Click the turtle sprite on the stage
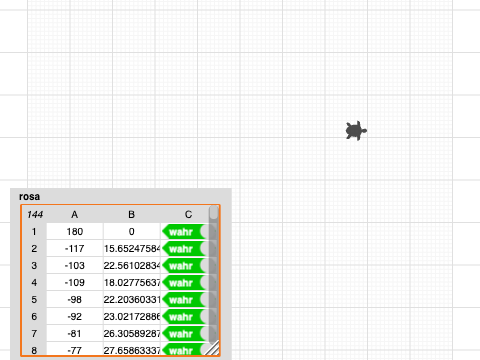Image resolution: width=480 pixels, height=360 pixels. point(356,131)
